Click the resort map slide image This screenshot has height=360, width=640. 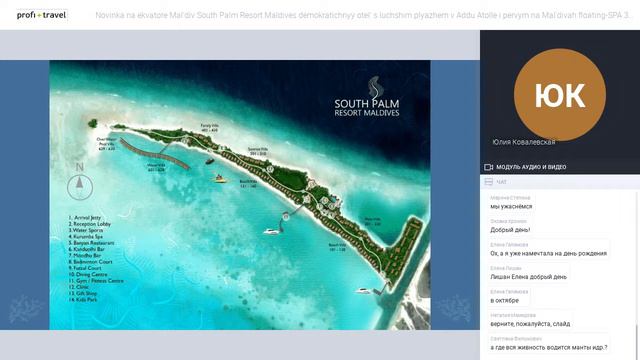point(240,195)
